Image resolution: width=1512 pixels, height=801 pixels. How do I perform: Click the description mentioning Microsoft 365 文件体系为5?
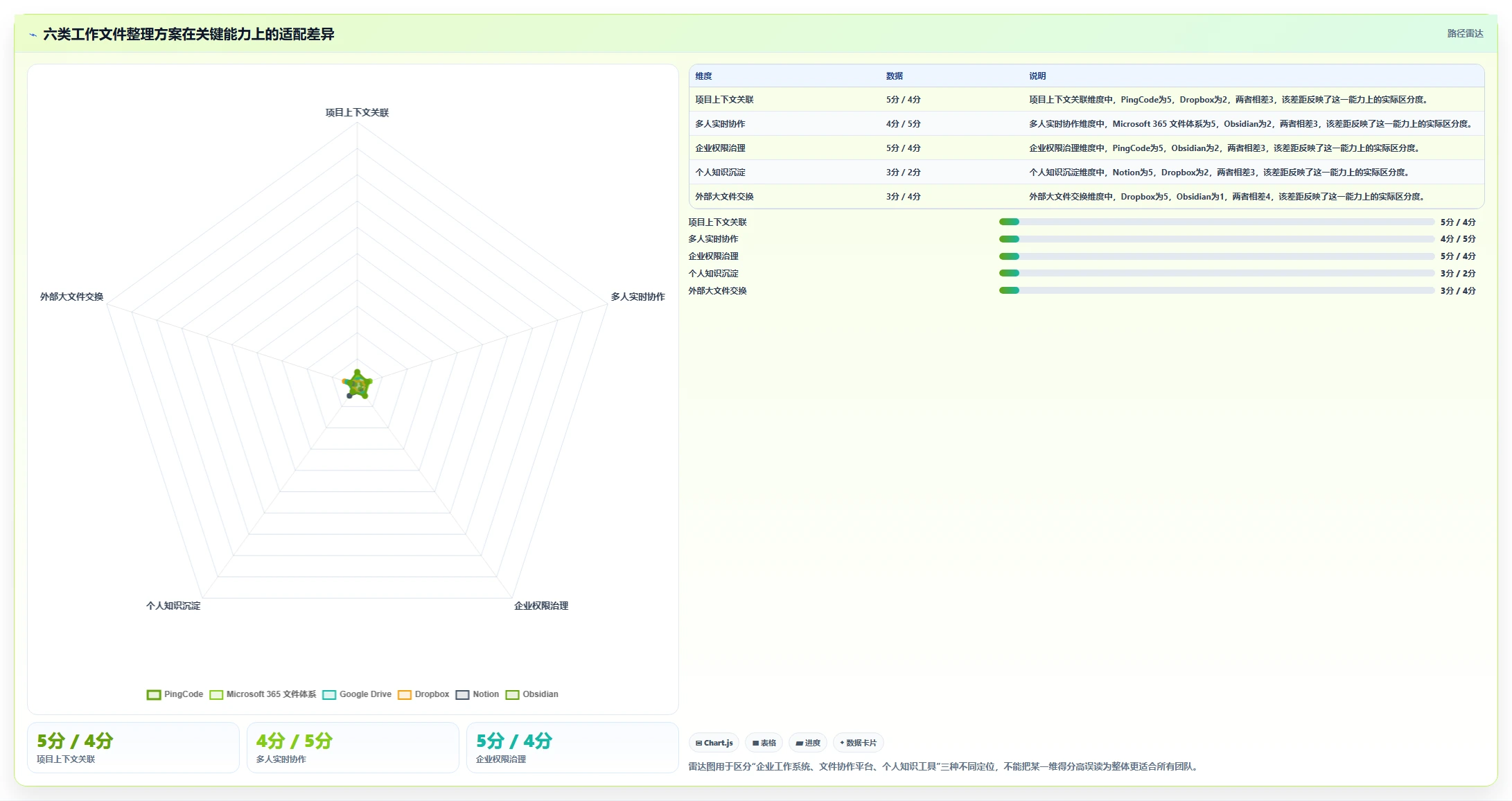tap(1251, 124)
